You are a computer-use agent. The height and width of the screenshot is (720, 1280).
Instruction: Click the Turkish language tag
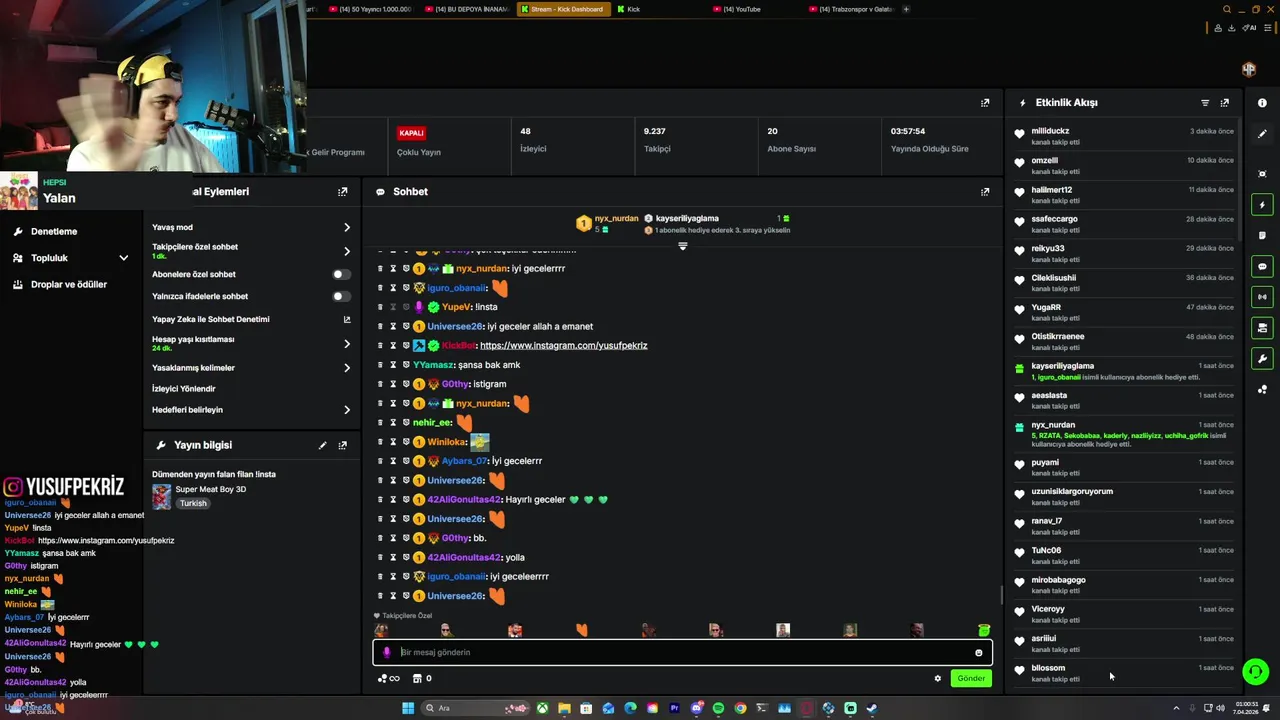193,504
